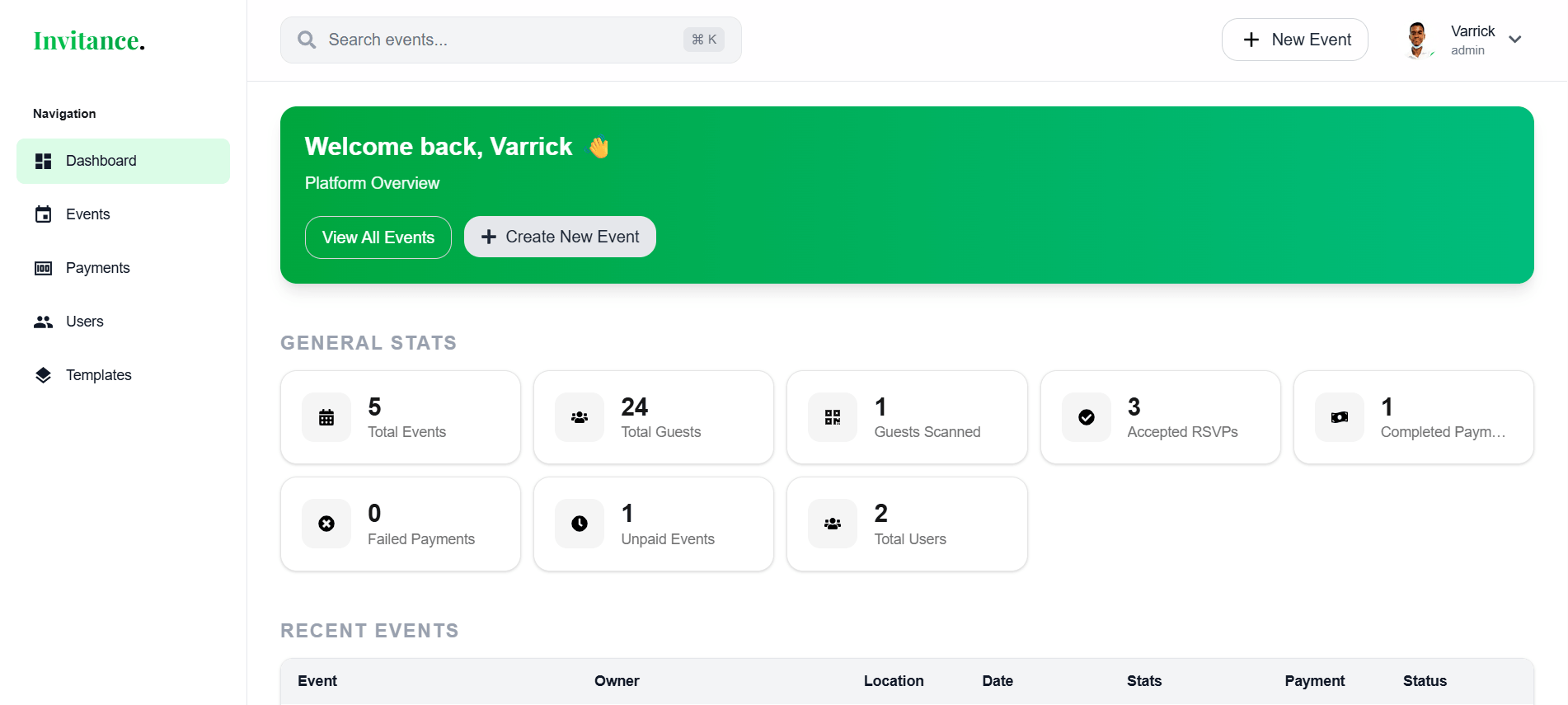Click the plus icon in New Event button

tap(1251, 40)
